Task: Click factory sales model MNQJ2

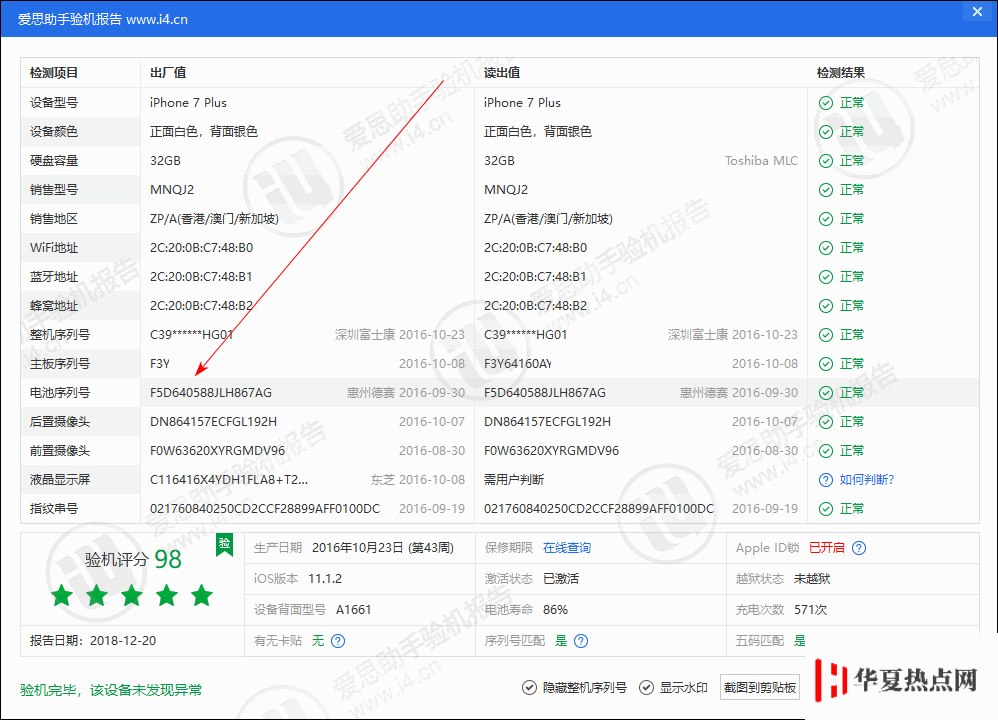Action: pyautogui.click(x=172, y=190)
